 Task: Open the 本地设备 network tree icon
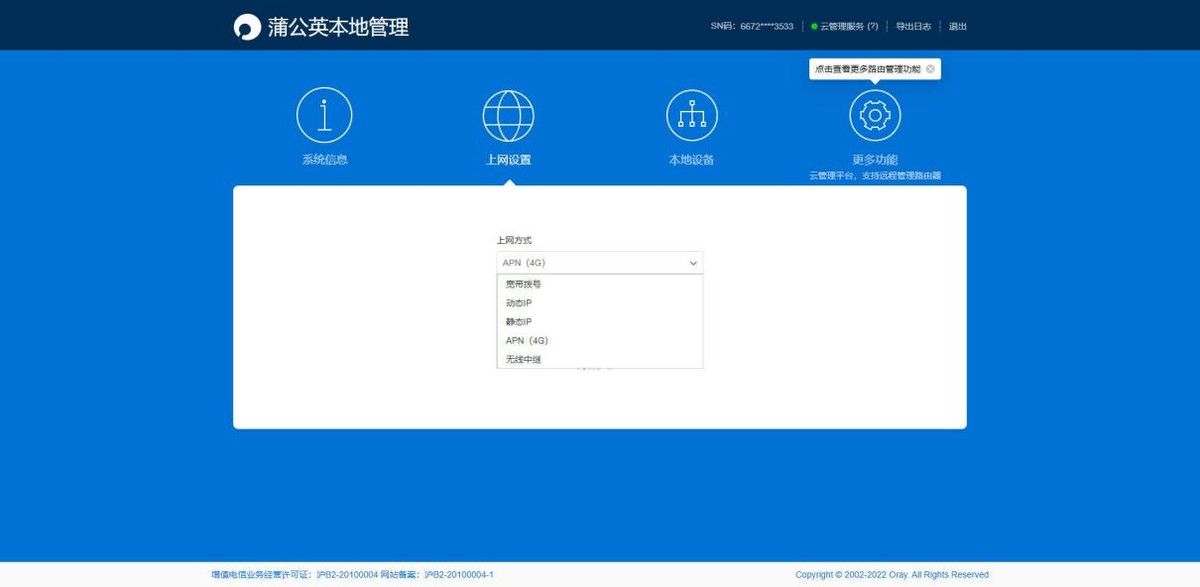pyautogui.click(x=692, y=115)
